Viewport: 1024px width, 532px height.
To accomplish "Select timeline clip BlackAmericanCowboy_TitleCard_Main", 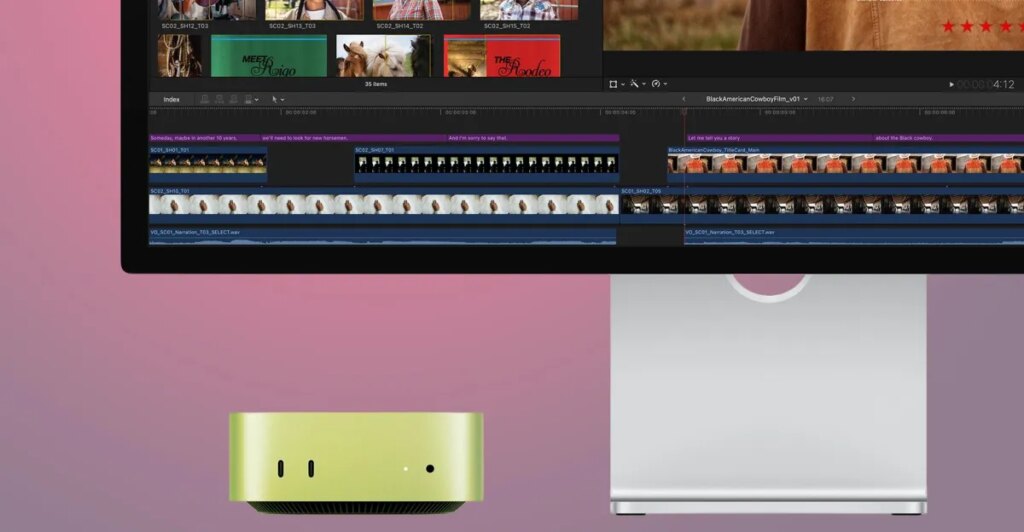I will (846, 164).
